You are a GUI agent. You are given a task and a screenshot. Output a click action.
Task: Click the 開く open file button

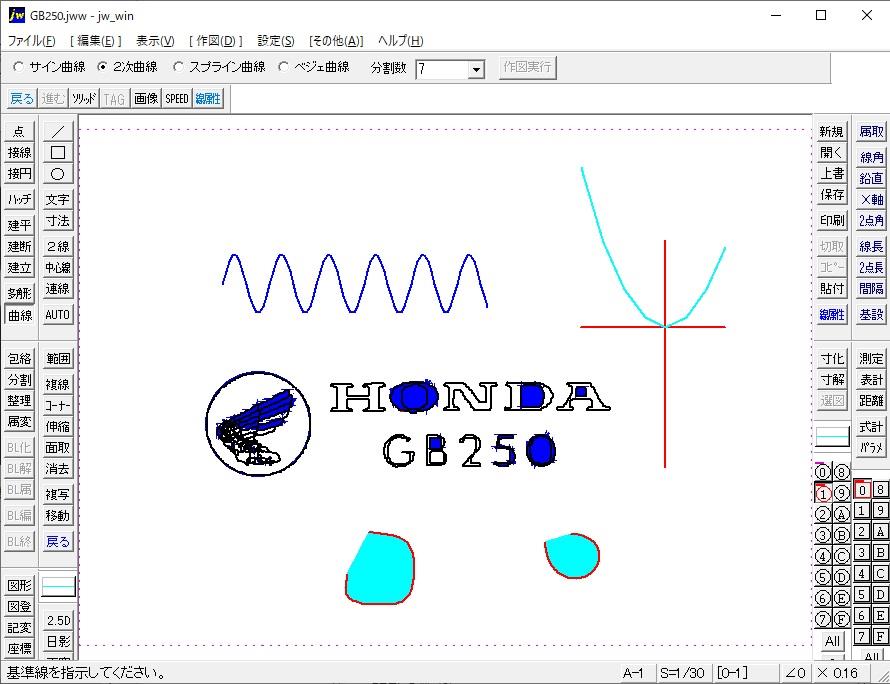coord(832,152)
